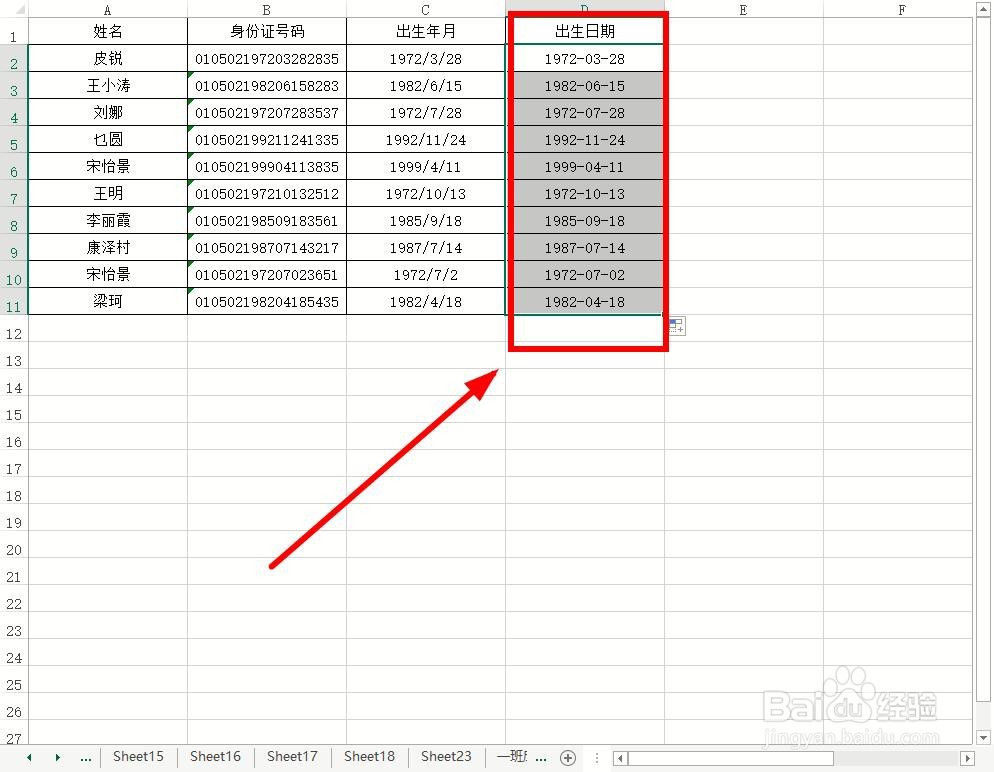Click the sheet tab bar resize handle
This screenshot has width=994, height=772.
click(597, 757)
